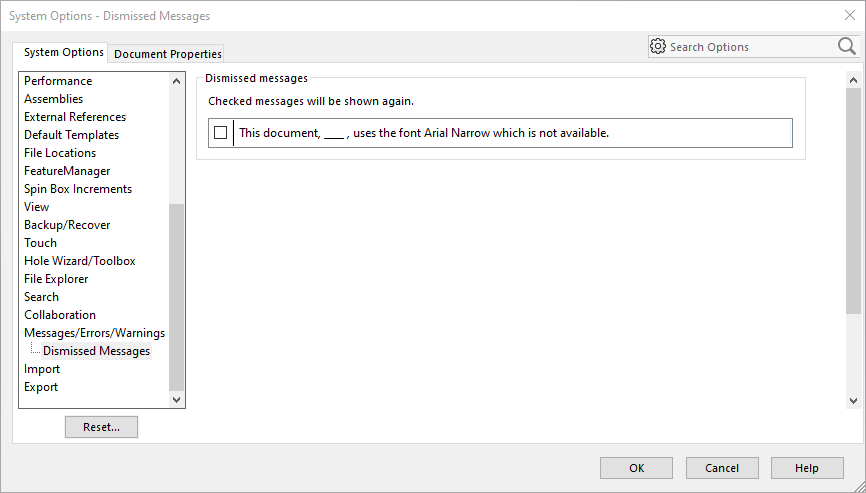Click the gear icon in search box
This screenshot has height=493, width=866.
coord(658,47)
